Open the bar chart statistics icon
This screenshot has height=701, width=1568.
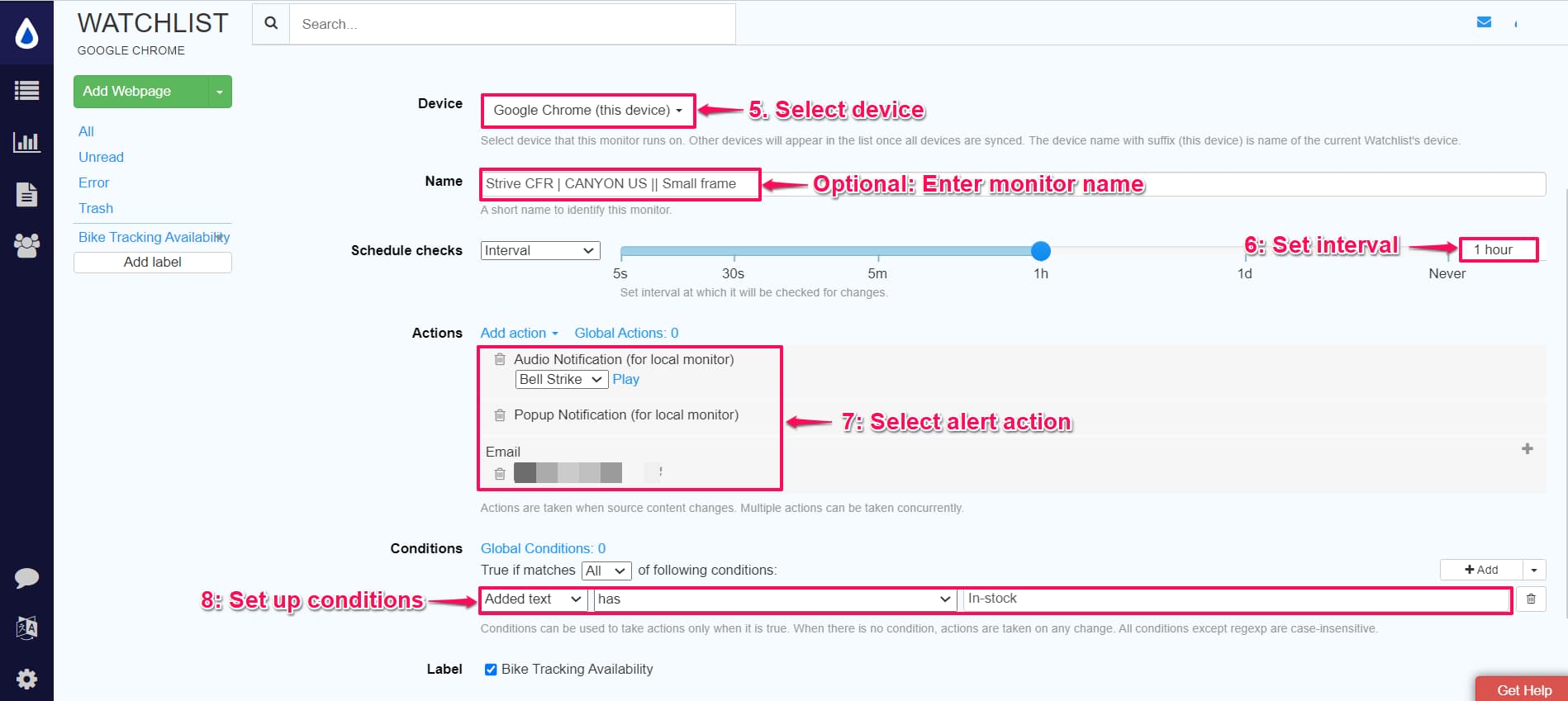tap(26, 143)
